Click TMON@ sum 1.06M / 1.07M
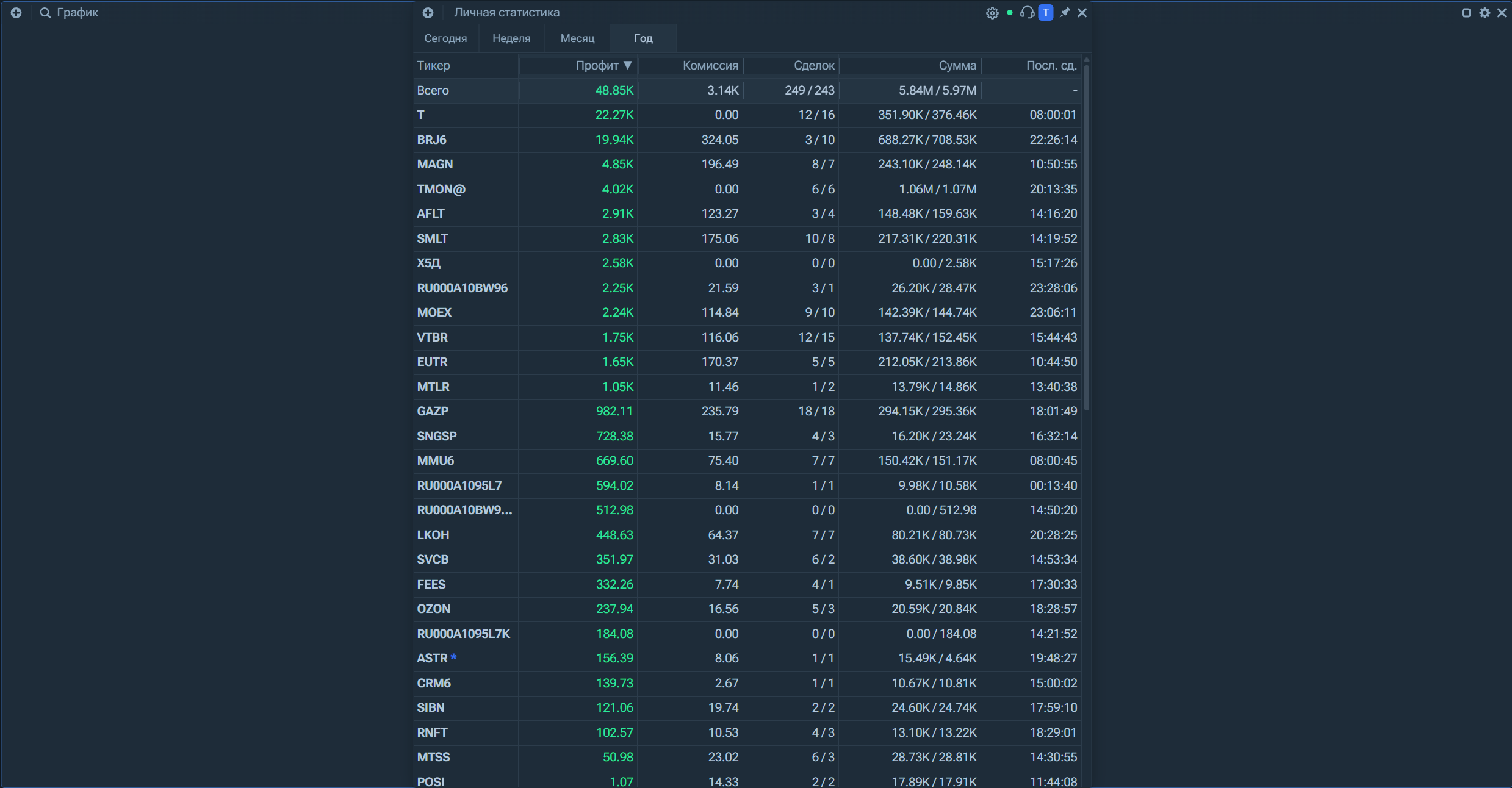Image resolution: width=1512 pixels, height=788 pixels. [938, 189]
